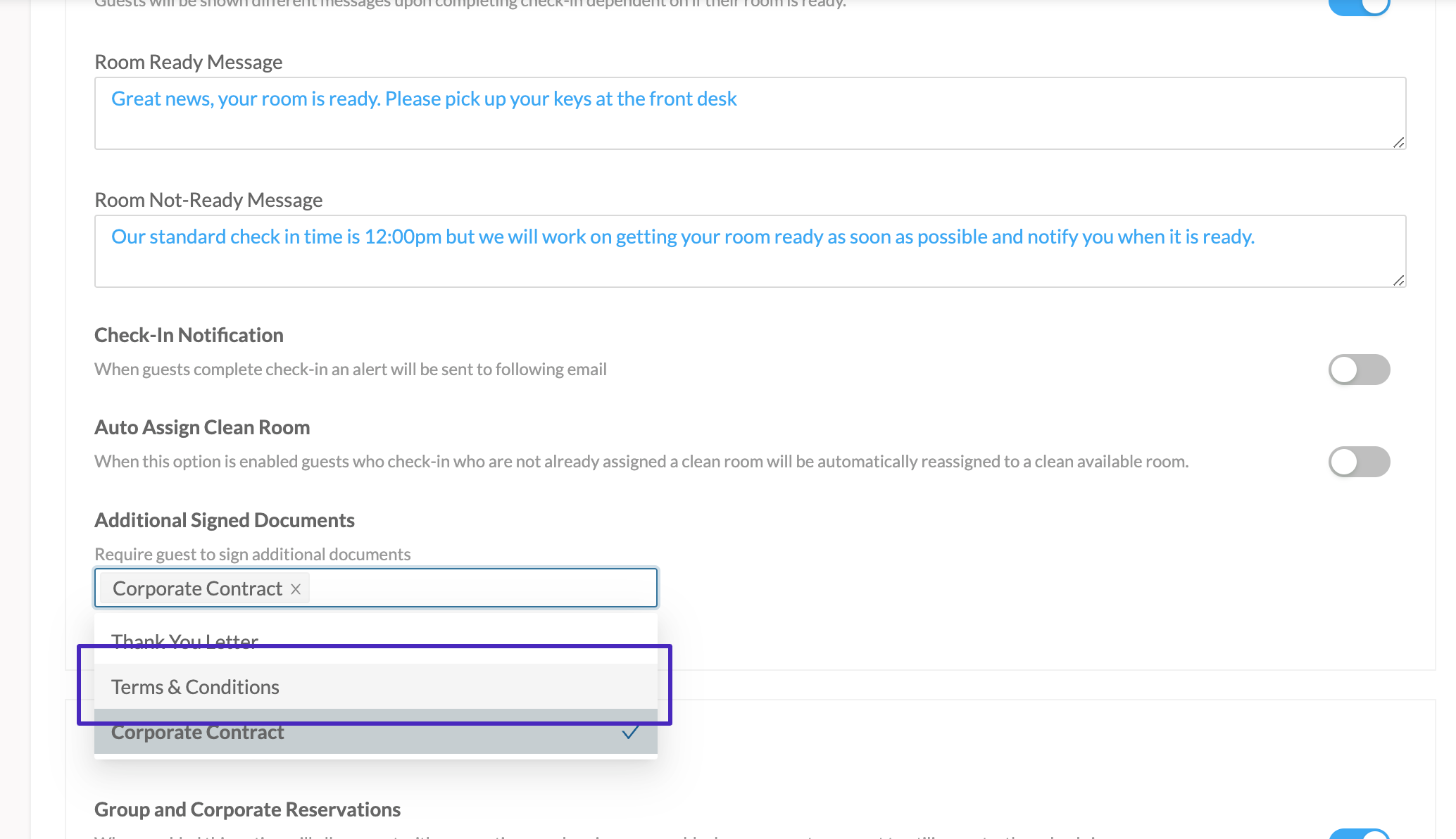Click the checkmark beside Corporate Contract option
This screenshot has height=839, width=1456.
(630, 732)
